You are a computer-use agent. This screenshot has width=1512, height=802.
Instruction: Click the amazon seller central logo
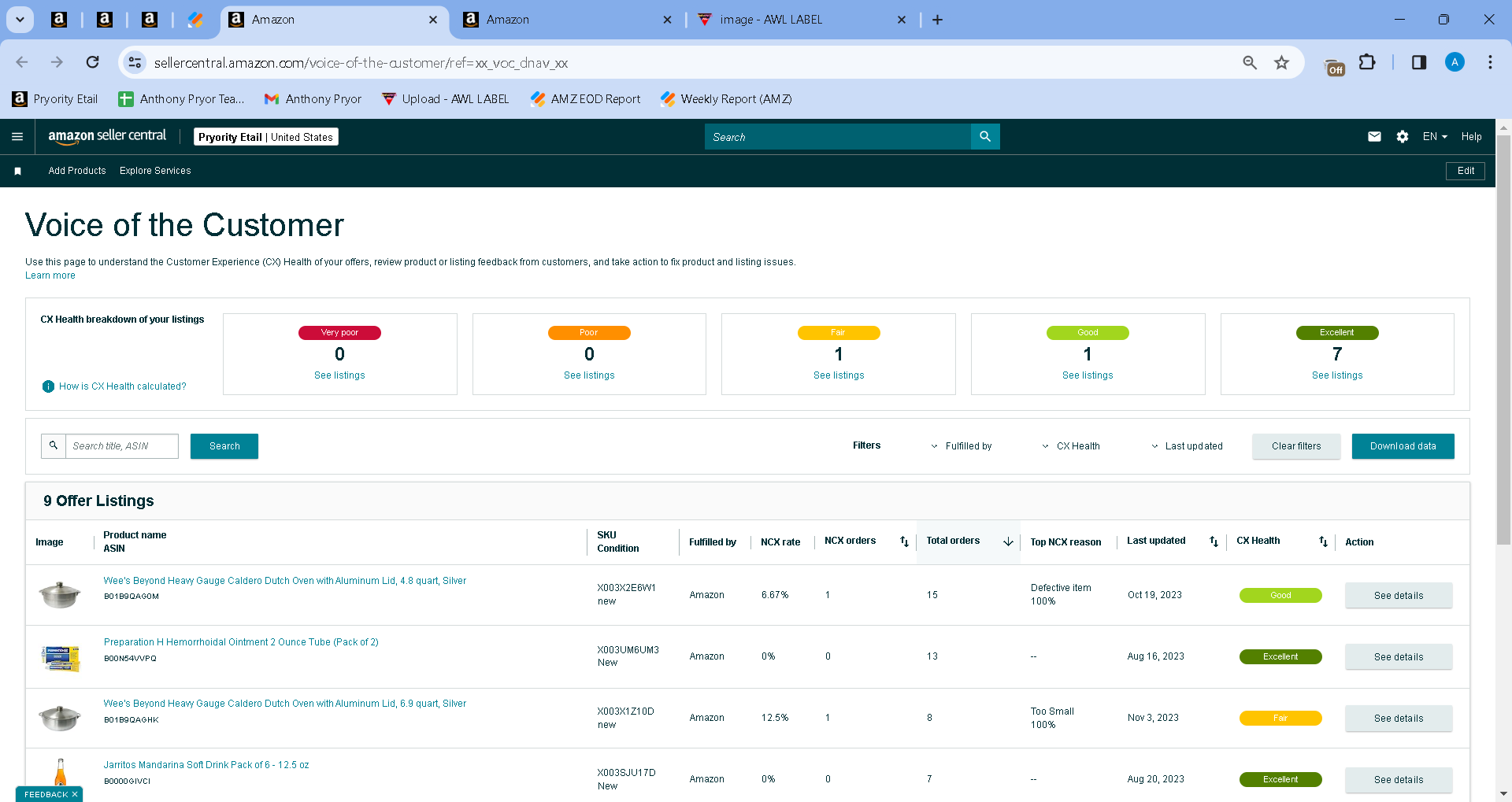point(107,136)
